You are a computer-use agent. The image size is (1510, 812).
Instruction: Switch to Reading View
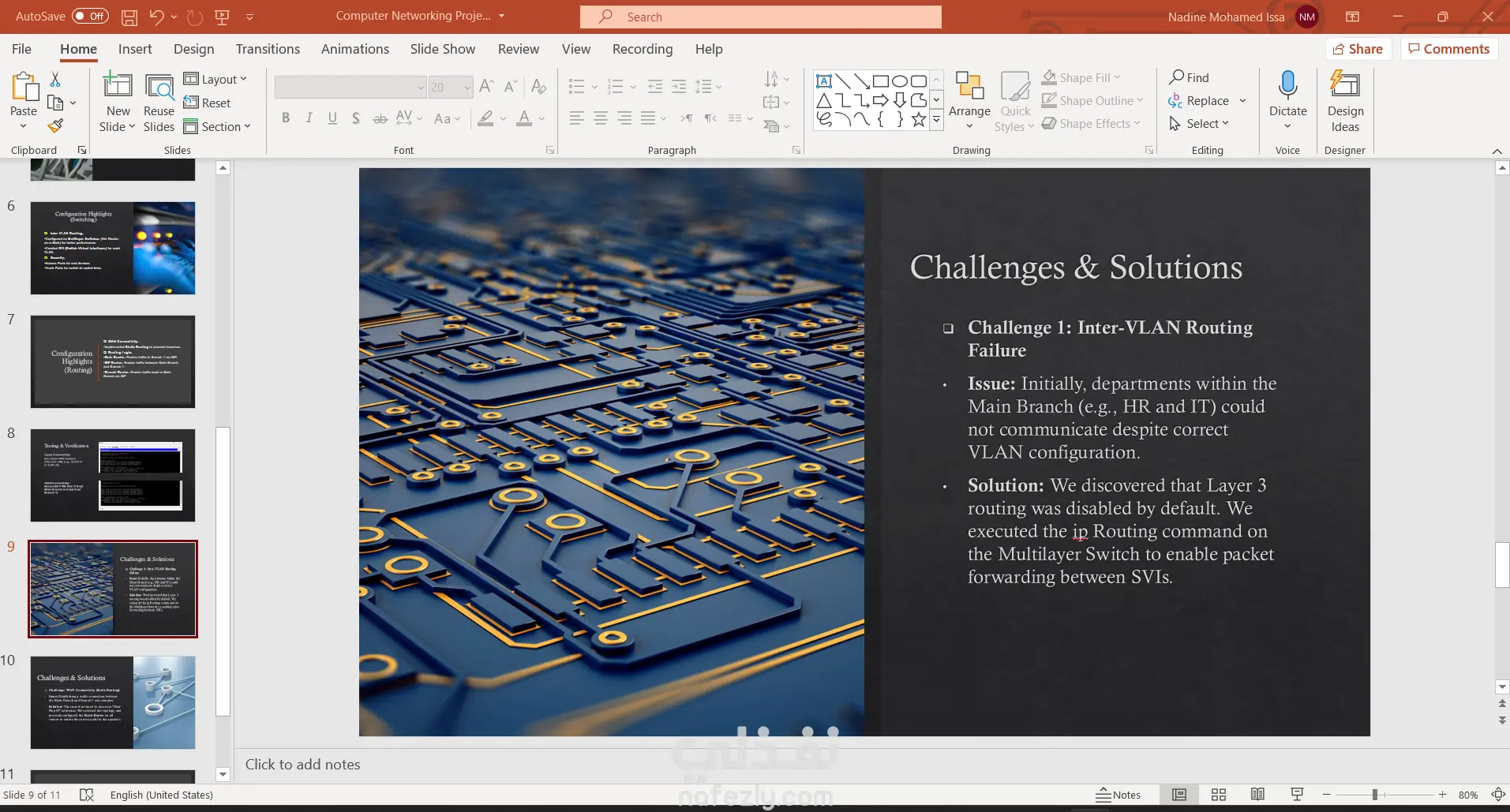[1257, 795]
